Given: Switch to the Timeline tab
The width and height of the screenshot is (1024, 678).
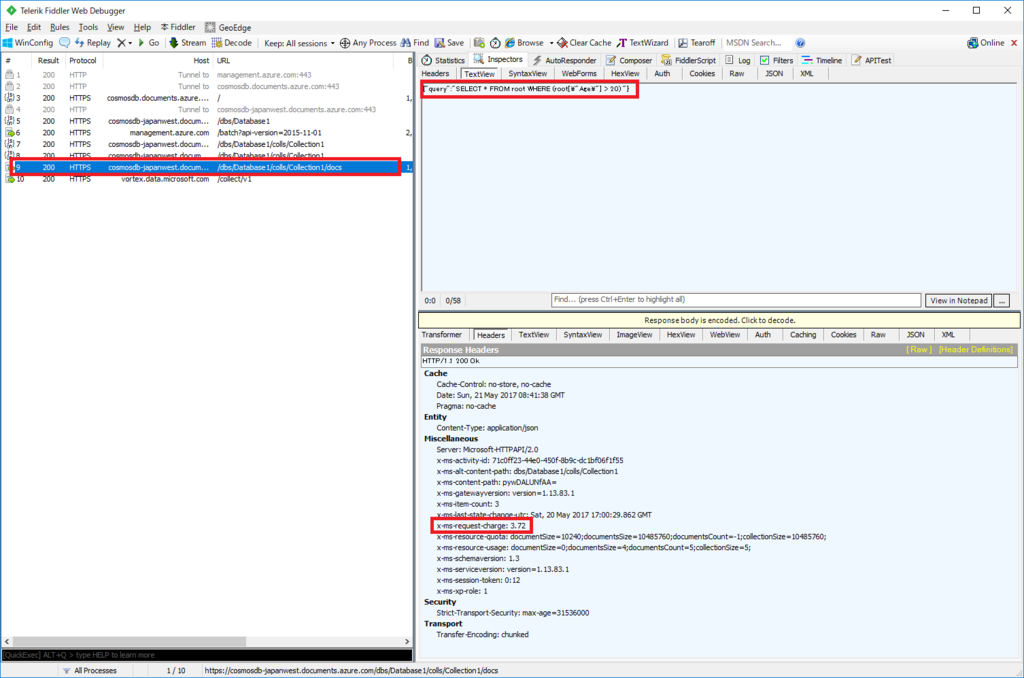Looking at the screenshot, I should coord(822,60).
